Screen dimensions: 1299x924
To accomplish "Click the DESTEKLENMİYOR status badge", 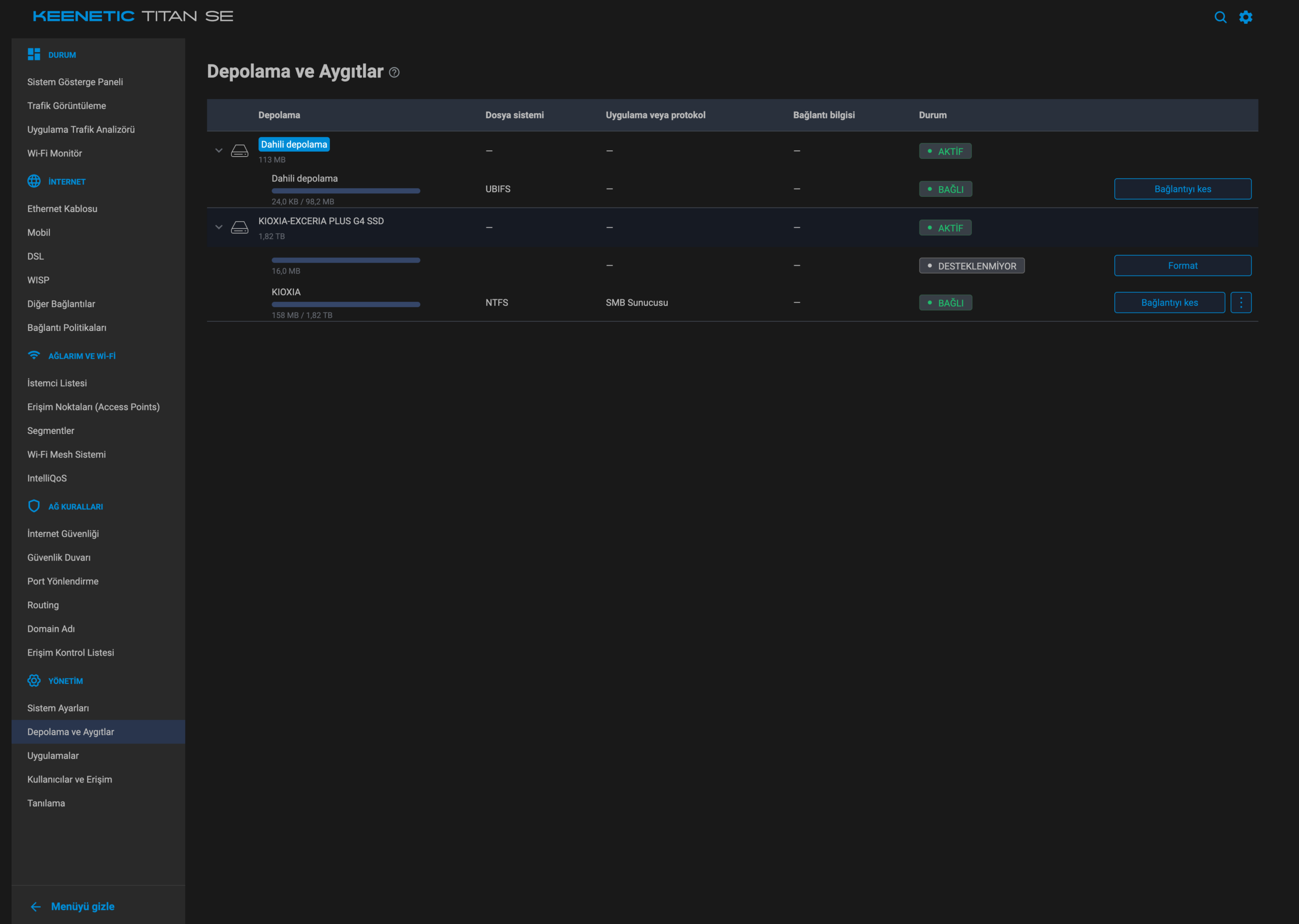I will 972,266.
